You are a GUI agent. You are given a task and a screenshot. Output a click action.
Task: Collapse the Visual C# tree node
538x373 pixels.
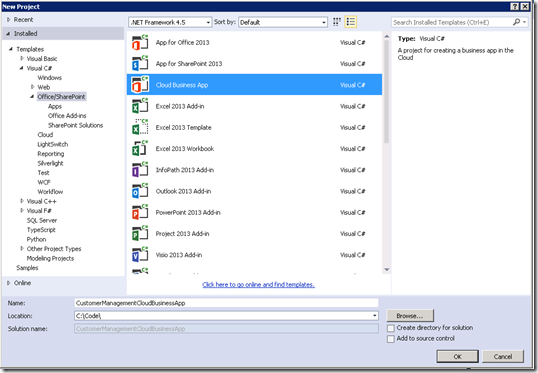pyautogui.click(x=21, y=68)
